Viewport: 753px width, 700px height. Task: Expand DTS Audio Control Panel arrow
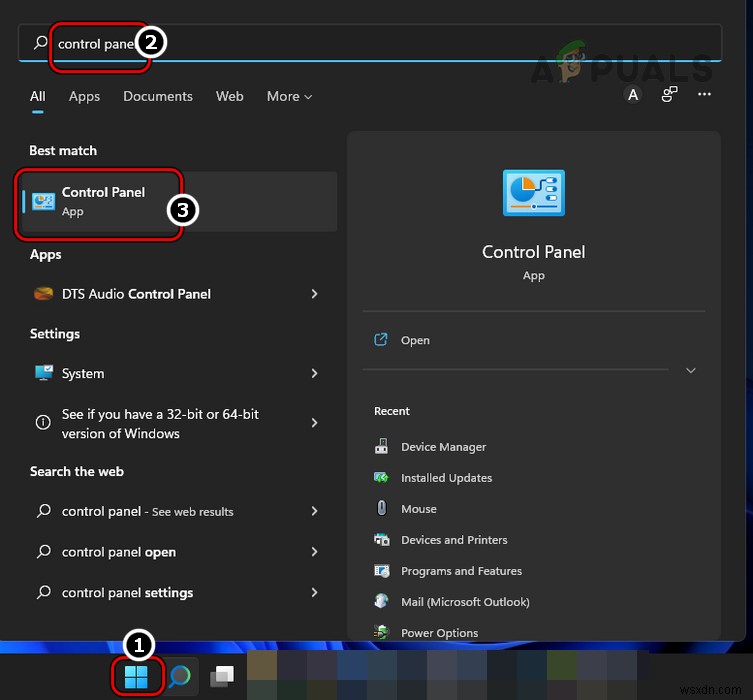(314, 294)
